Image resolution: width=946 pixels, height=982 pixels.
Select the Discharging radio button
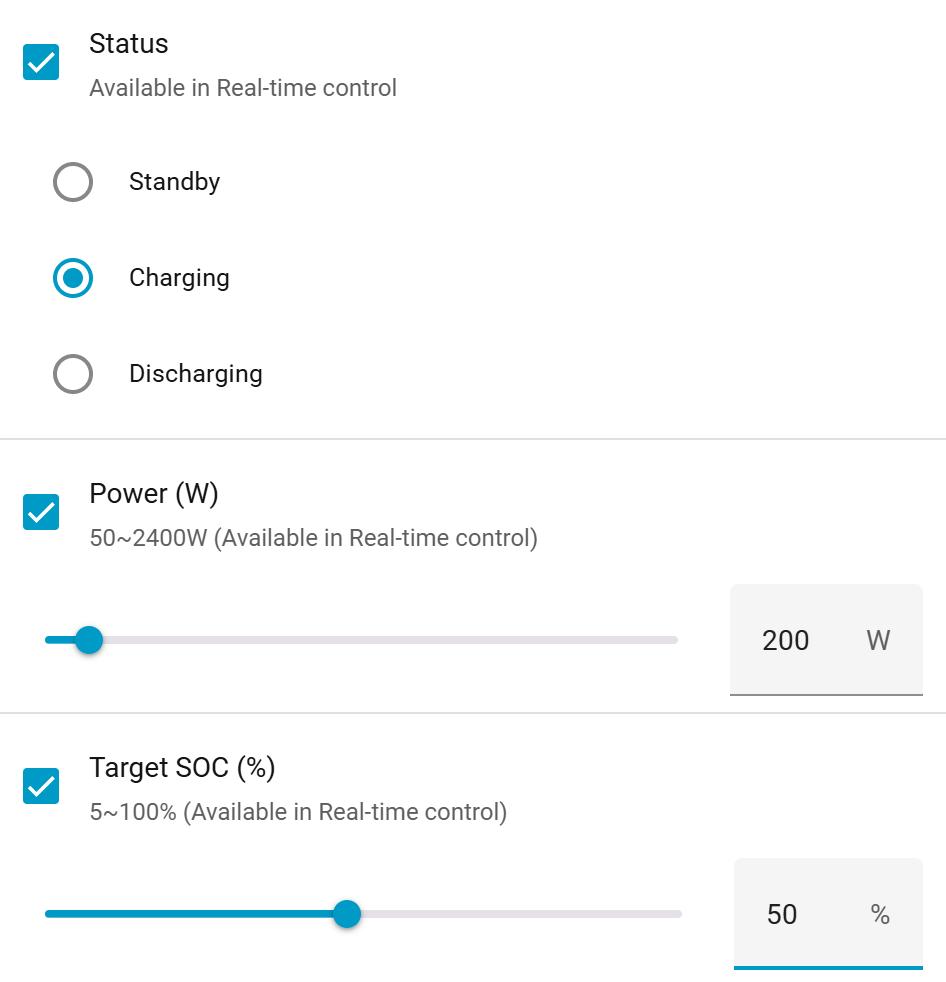(x=73, y=374)
